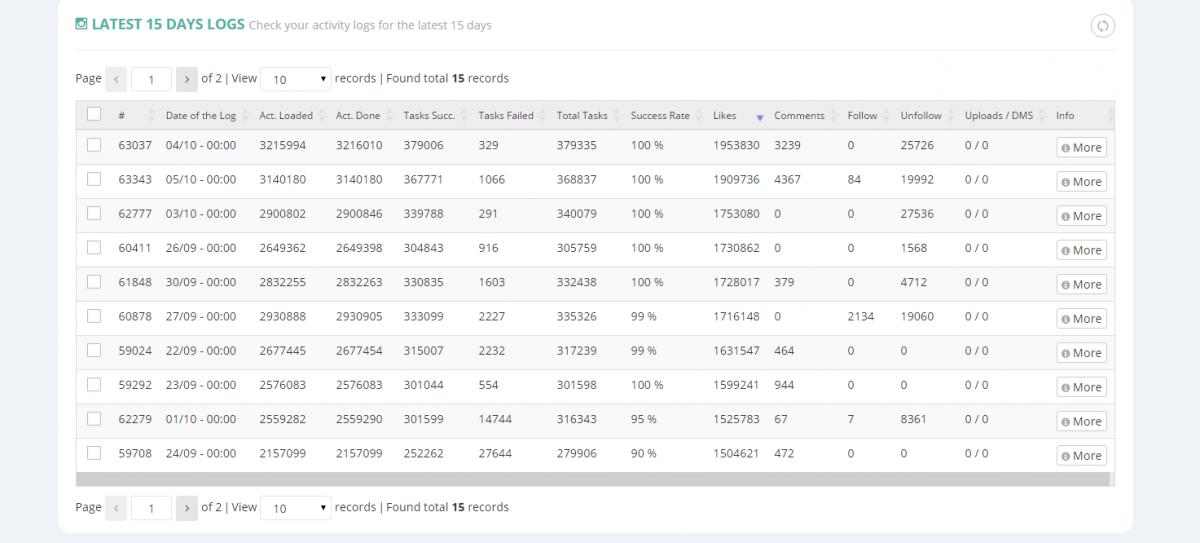Viewport: 1200px width, 543px height.
Task: Click Likes value 1953830
Action: (x=736, y=145)
